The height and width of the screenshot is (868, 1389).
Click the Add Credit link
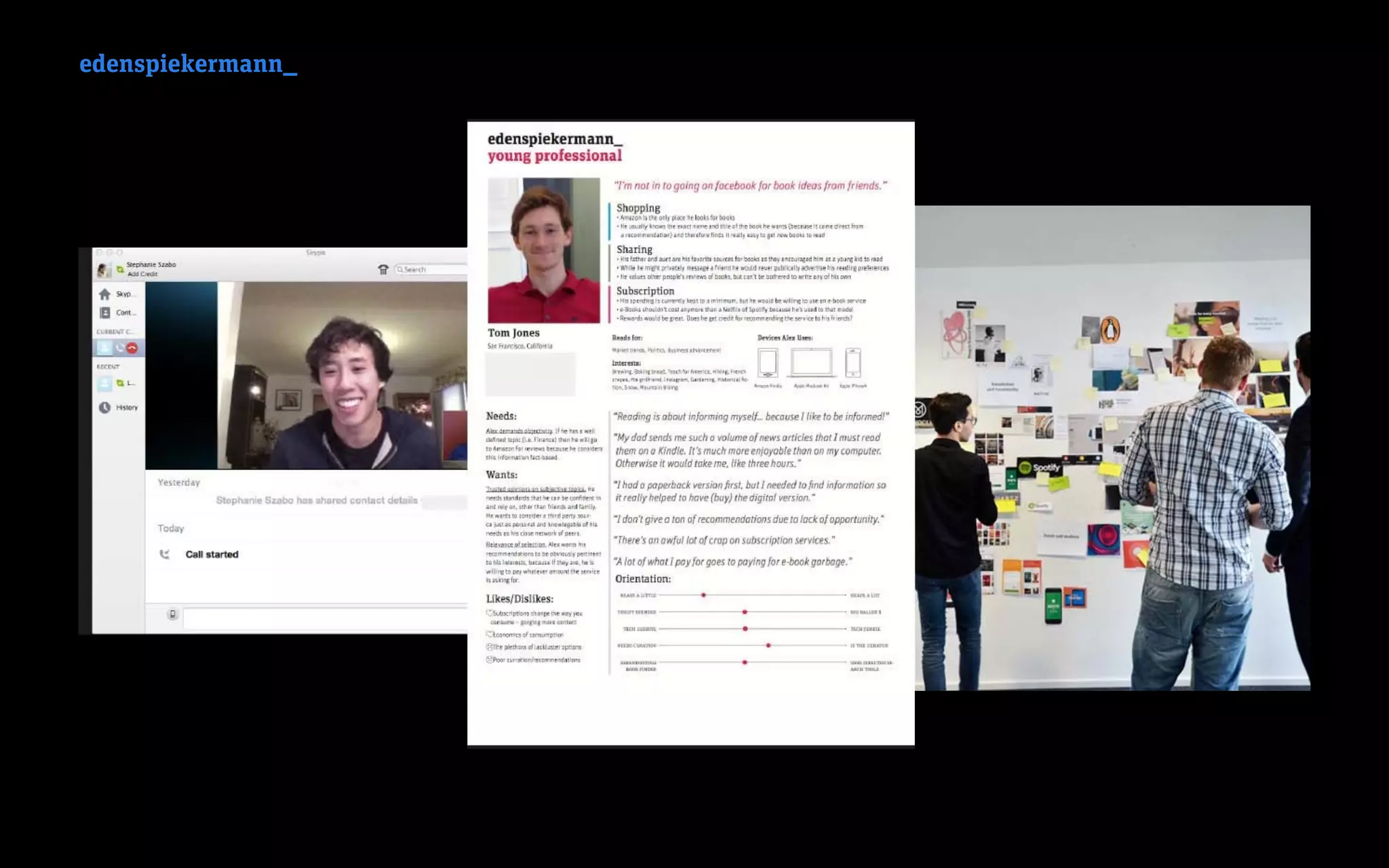tap(142, 274)
